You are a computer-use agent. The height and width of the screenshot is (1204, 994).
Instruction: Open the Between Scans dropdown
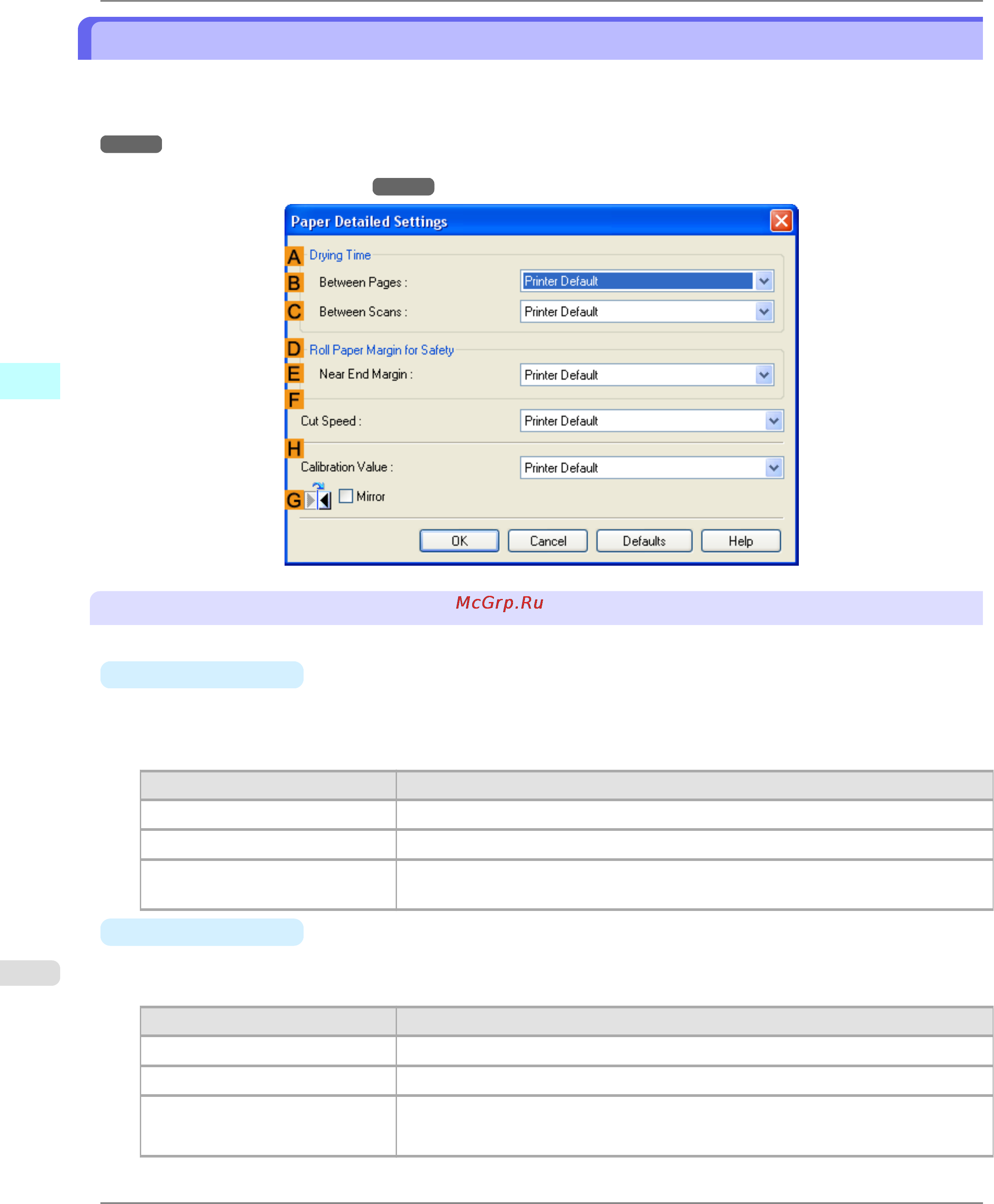tap(647, 312)
